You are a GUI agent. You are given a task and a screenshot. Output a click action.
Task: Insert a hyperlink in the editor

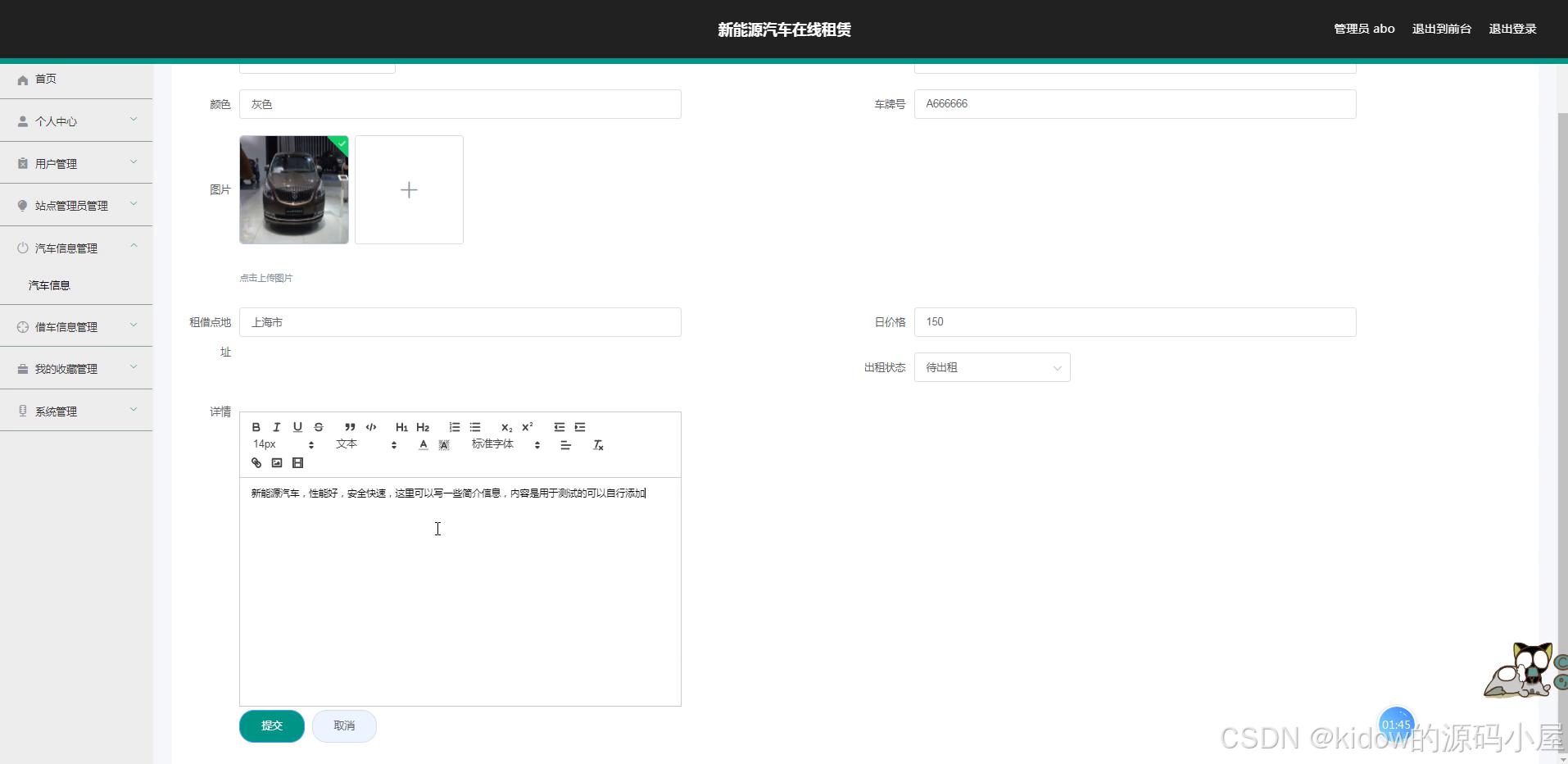[256, 463]
